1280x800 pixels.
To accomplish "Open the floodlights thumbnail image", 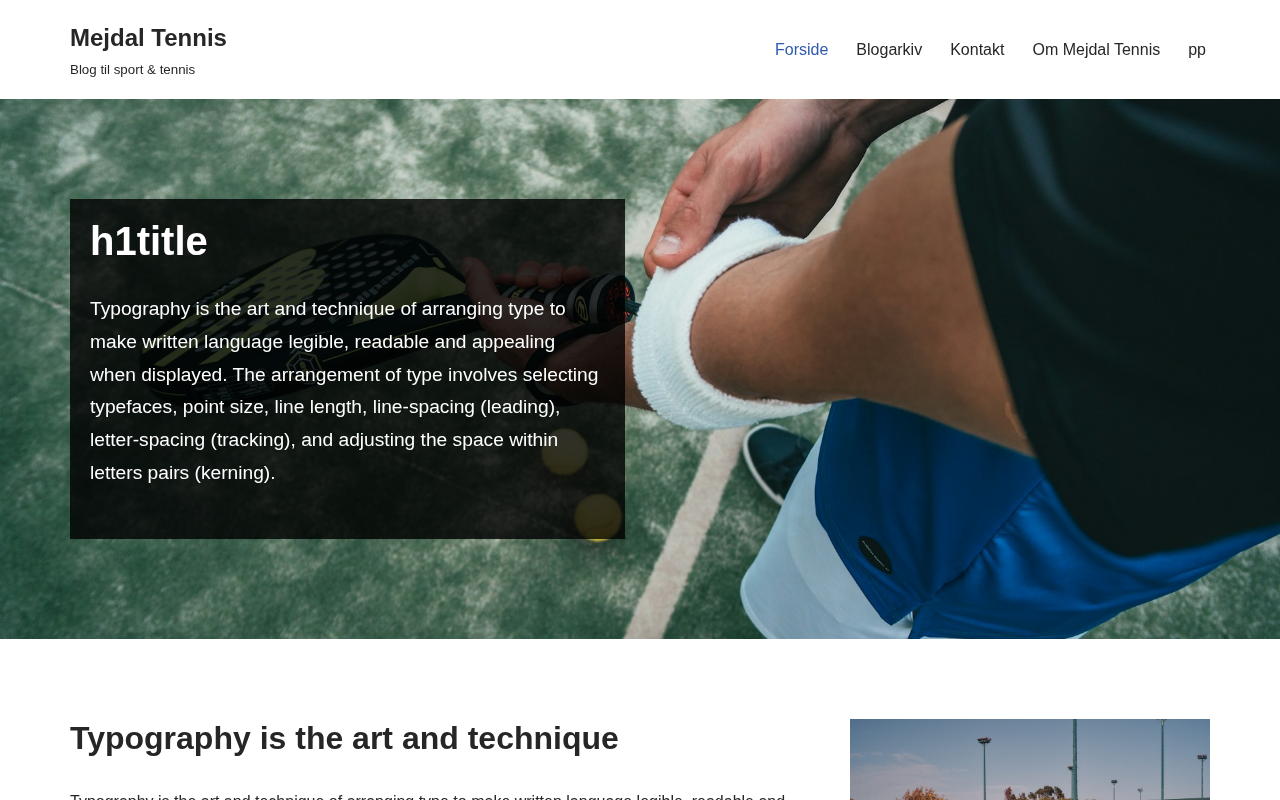I will coord(1030,760).
